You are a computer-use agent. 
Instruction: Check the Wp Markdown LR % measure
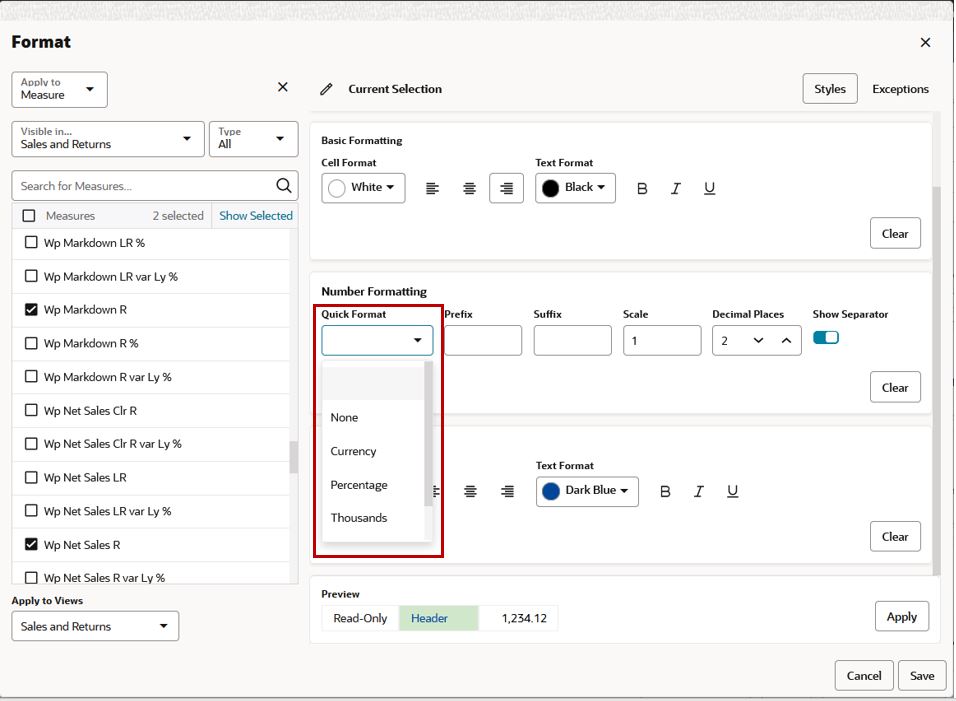(31, 243)
